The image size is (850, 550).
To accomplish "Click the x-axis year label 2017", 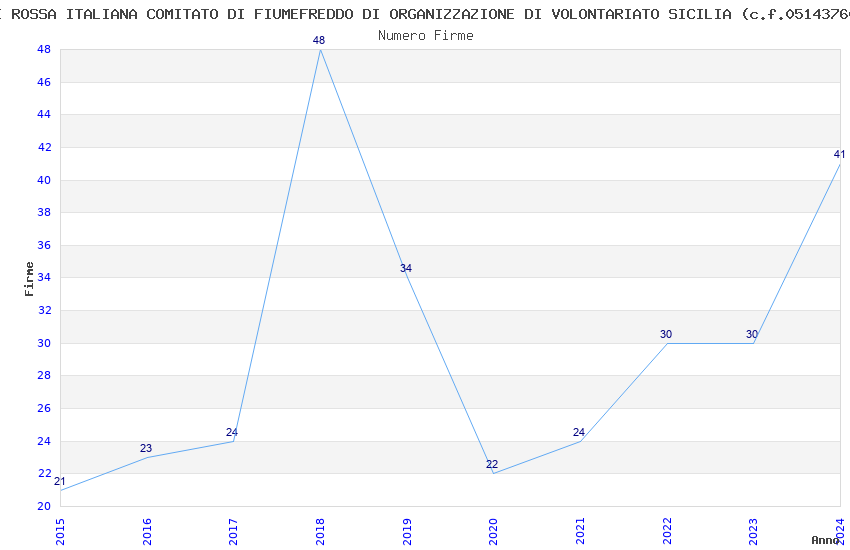I will 234,532.
